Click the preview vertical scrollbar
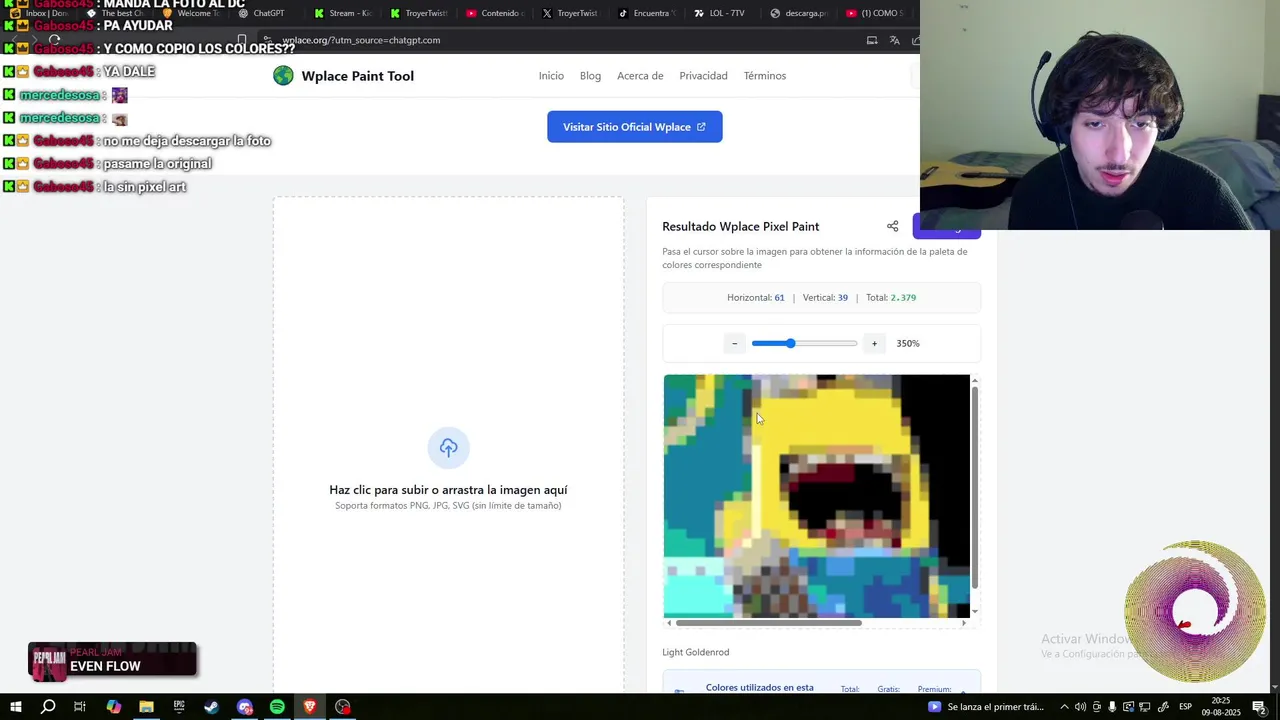Screen dimensions: 1280x720 [x=975, y=487]
